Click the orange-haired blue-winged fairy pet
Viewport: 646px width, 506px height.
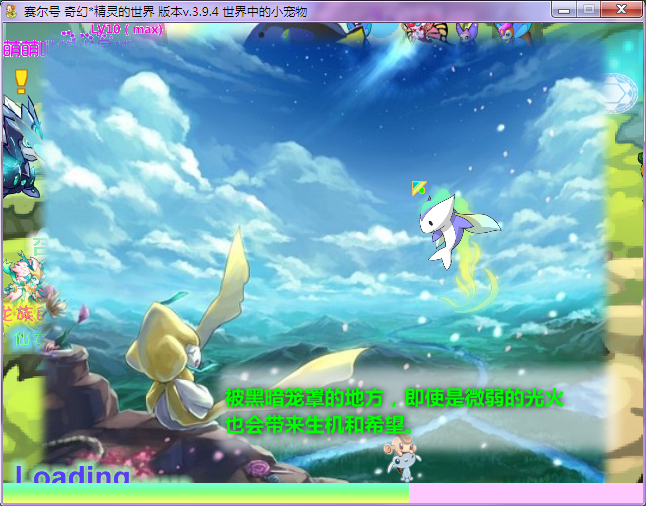512,34
